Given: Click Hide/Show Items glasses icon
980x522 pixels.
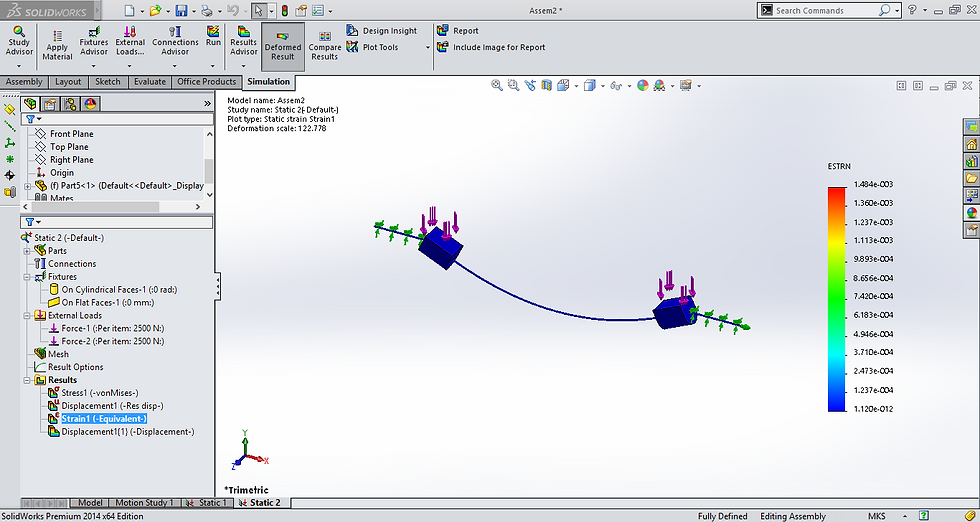Looking at the screenshot, I should (616, 86).
